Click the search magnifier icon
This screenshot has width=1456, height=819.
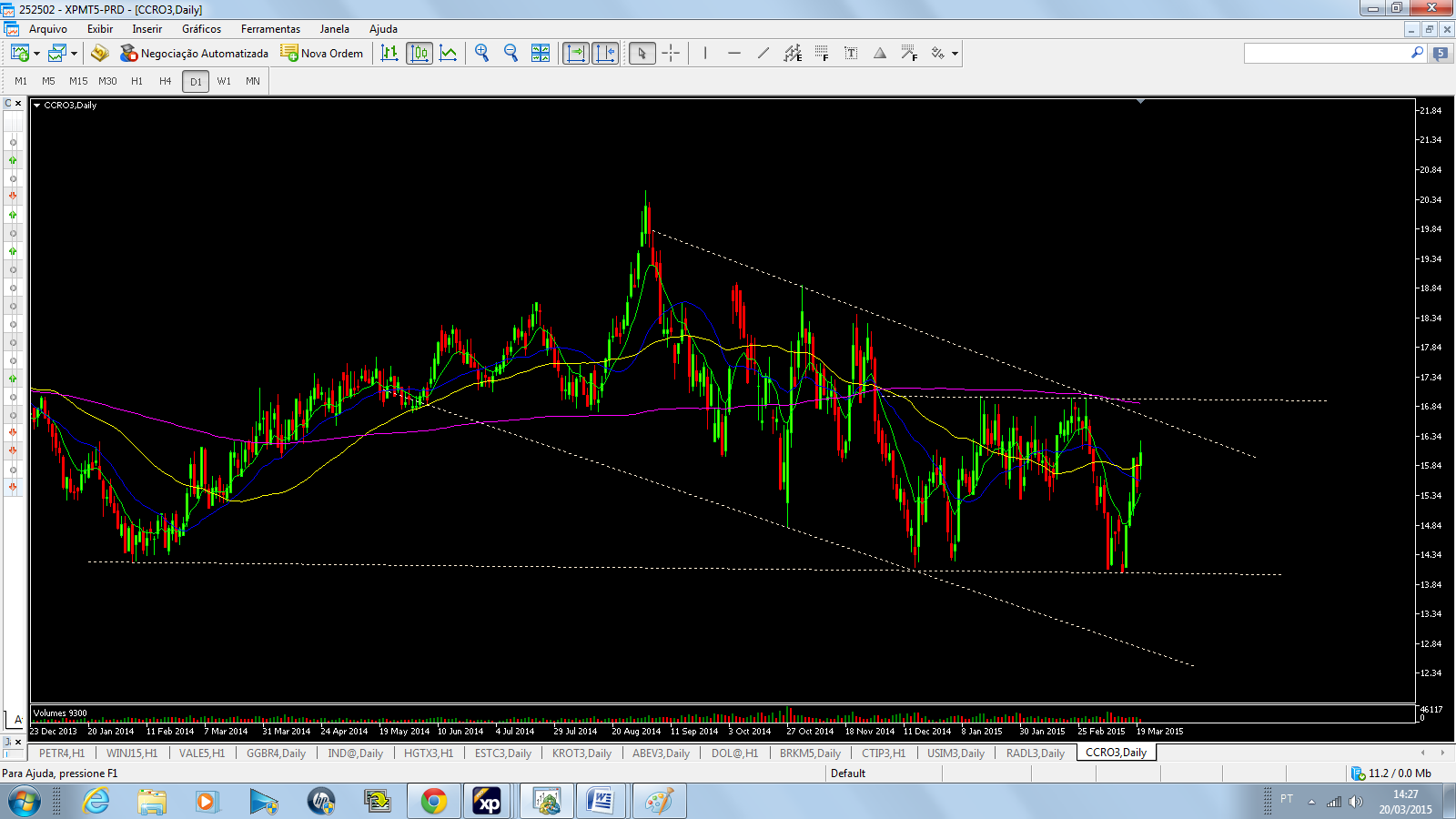[1417, 53]
